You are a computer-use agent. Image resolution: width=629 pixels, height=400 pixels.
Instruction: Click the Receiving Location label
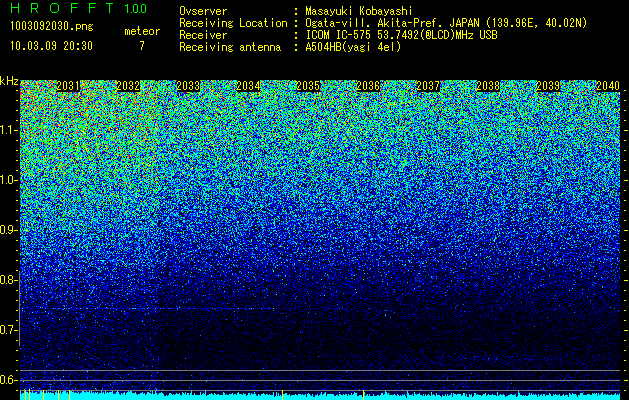pos(233,23)
